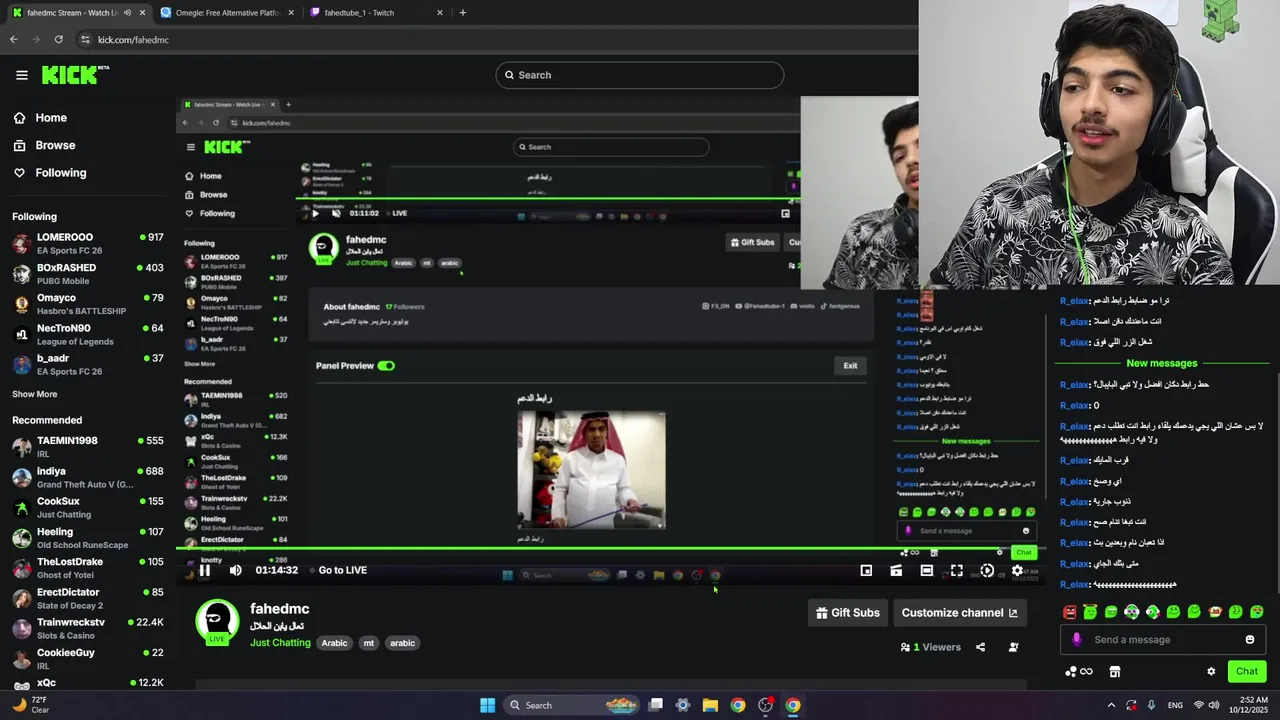
Task: Open Omayco channel in sidebar
Action: [88, 304]
